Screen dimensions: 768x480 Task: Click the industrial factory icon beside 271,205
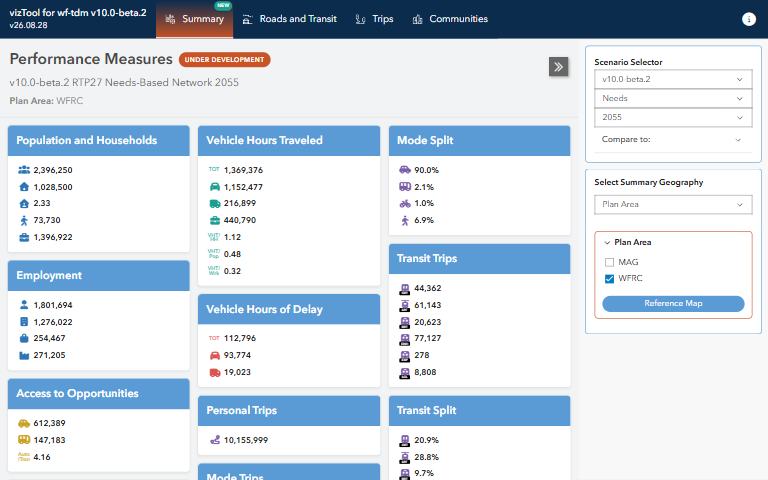(24, 355)
